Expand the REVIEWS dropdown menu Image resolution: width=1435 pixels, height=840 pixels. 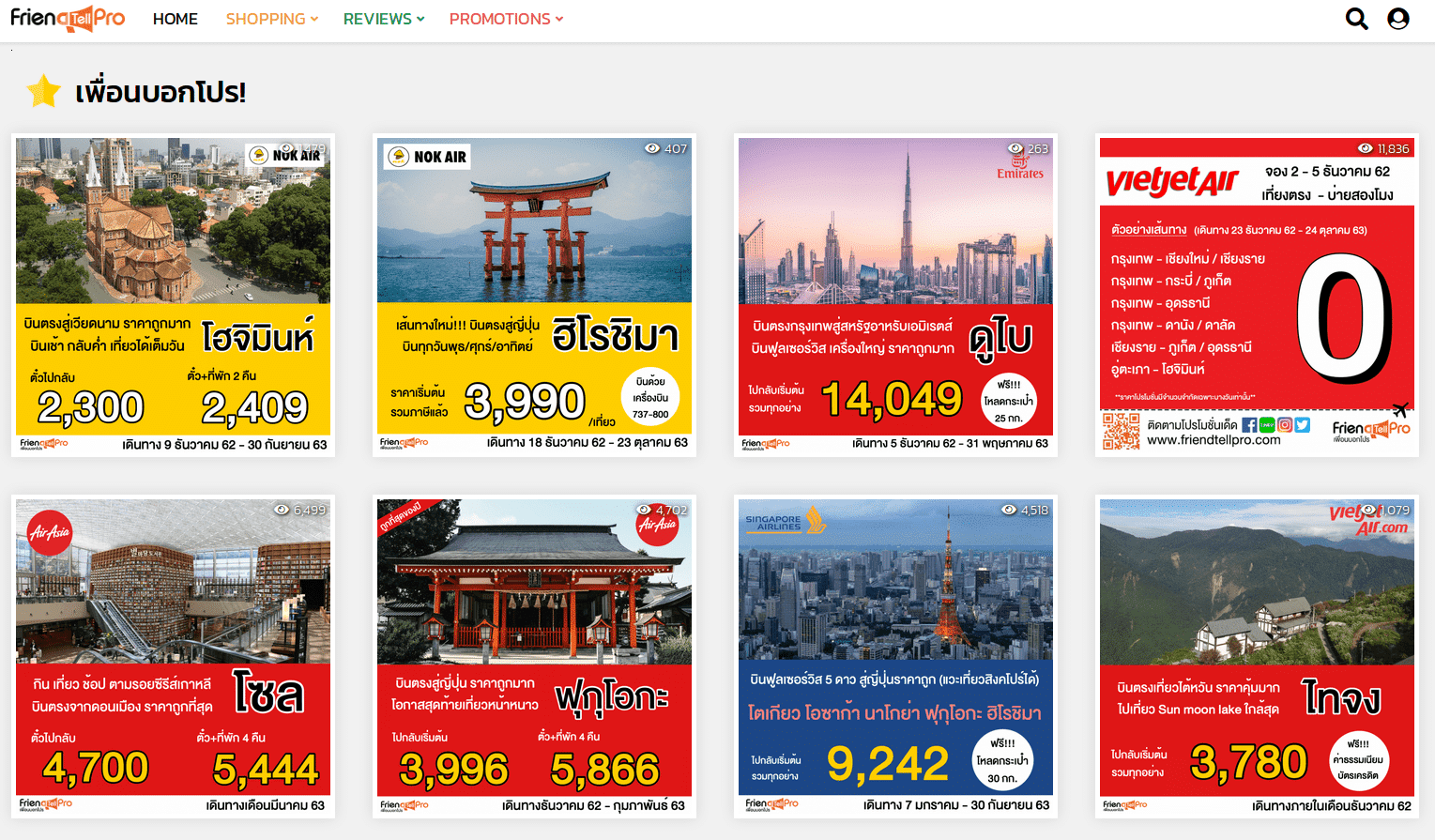383,19
